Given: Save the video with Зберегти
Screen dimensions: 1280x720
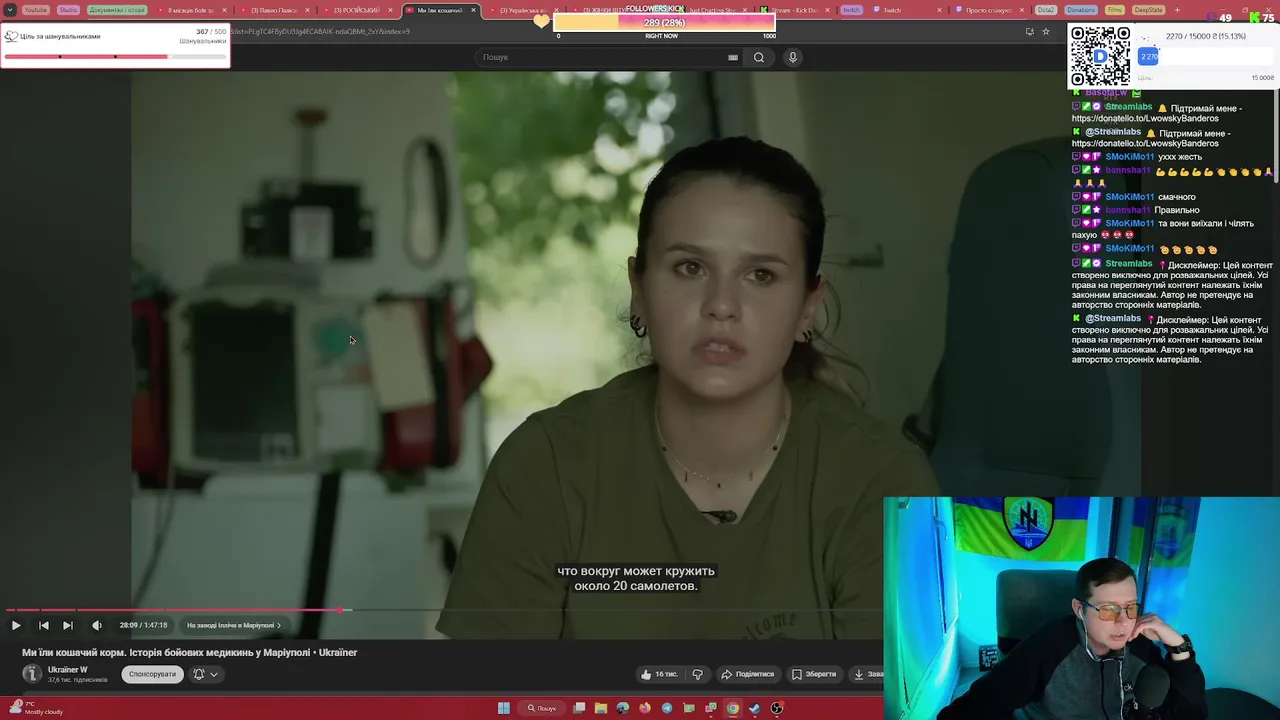Looking at the screenshot, I should 814,674.
